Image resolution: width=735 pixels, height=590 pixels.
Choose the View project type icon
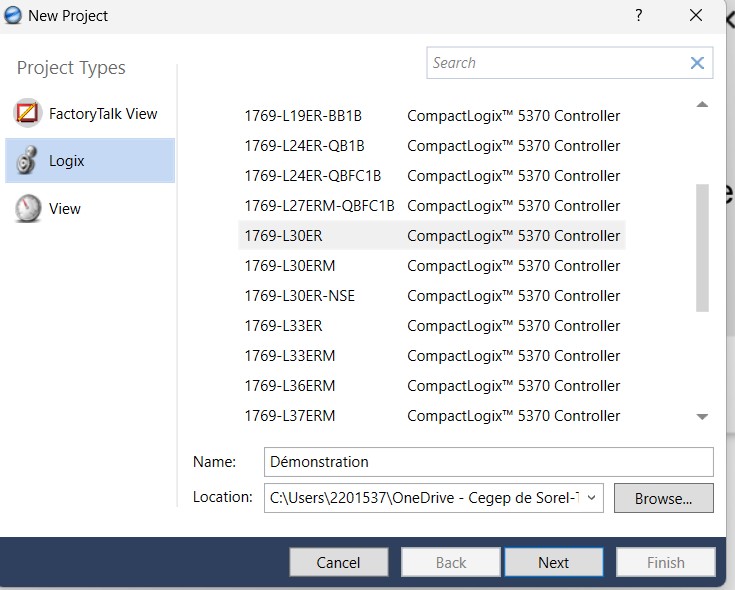pos(28,208)
